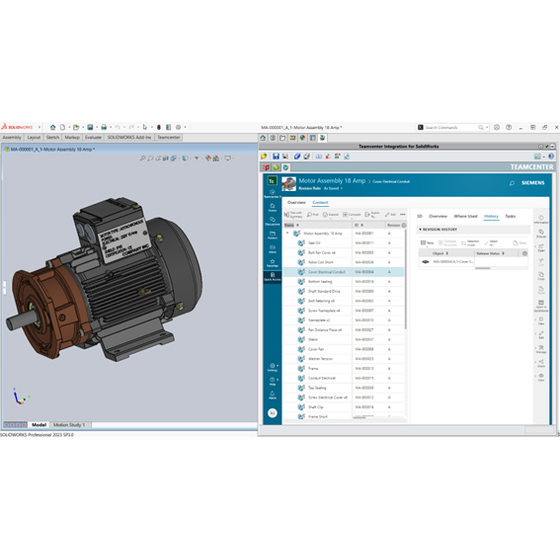Click the Copy icon in right panel
560x560 pixels.
coord(541,276)
